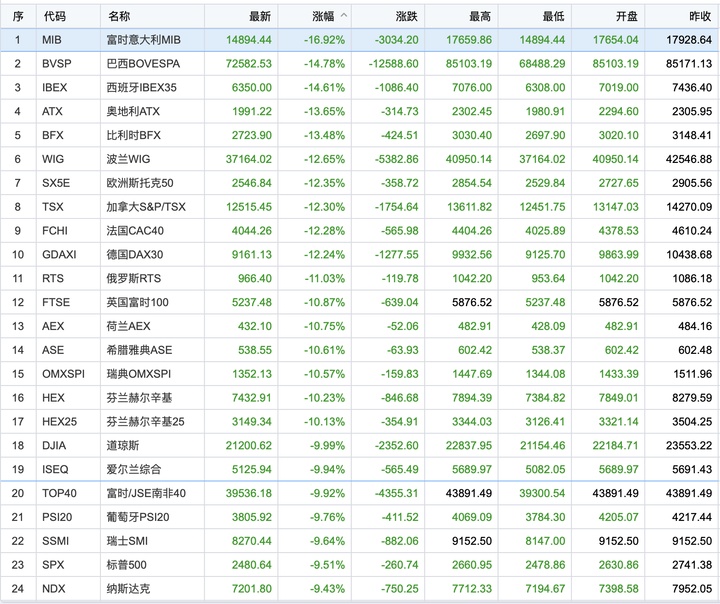
Task: Click code GDAXI
Action: pos(59,254)
